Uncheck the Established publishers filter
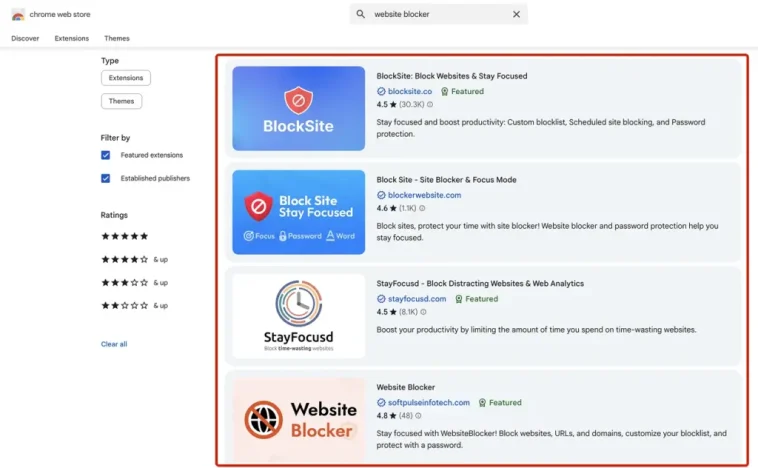This screenshot has height=468, width=758. (105, 178)
